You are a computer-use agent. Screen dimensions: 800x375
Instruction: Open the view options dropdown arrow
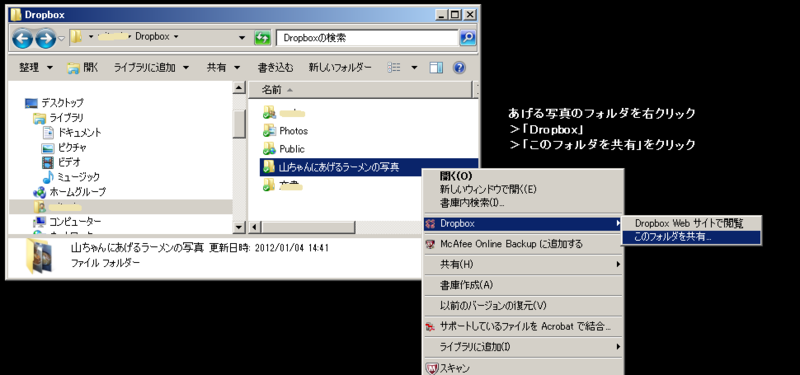414,67
